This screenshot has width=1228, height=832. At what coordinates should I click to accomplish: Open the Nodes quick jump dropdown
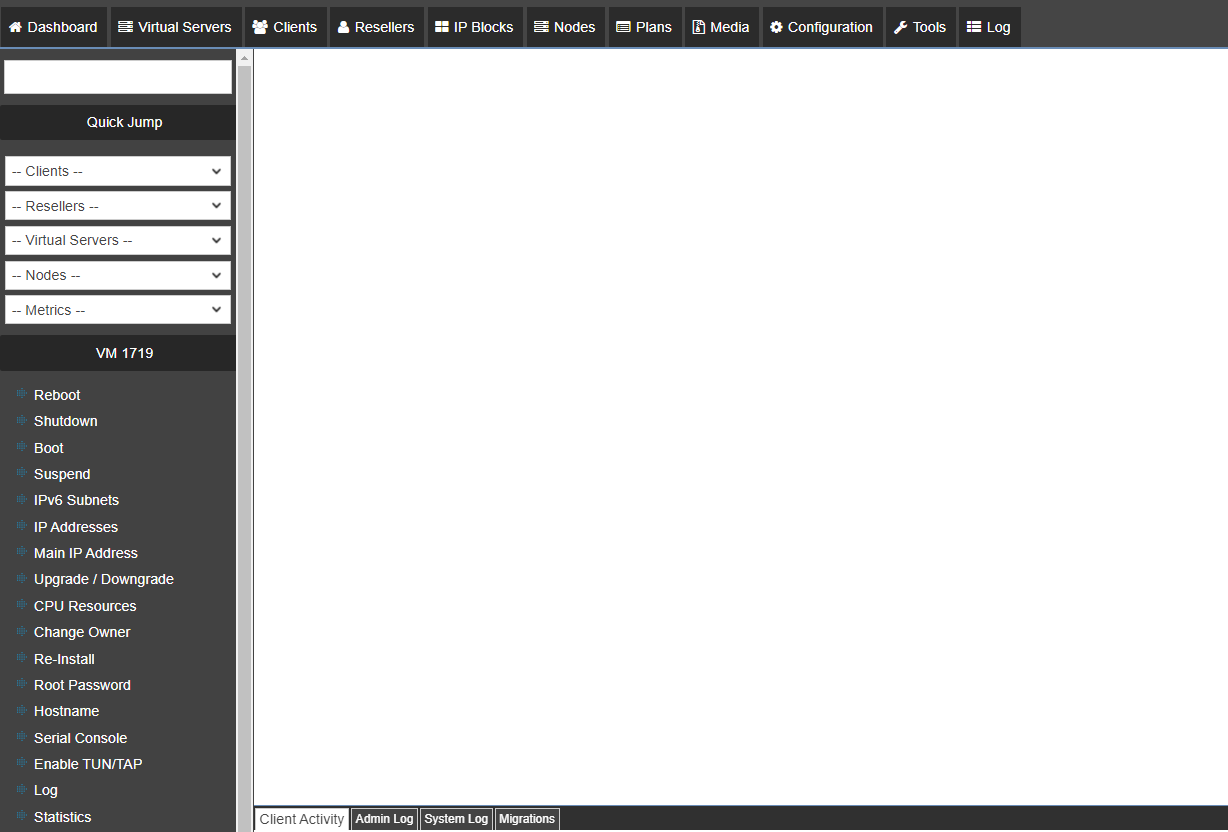coord(118,275)
